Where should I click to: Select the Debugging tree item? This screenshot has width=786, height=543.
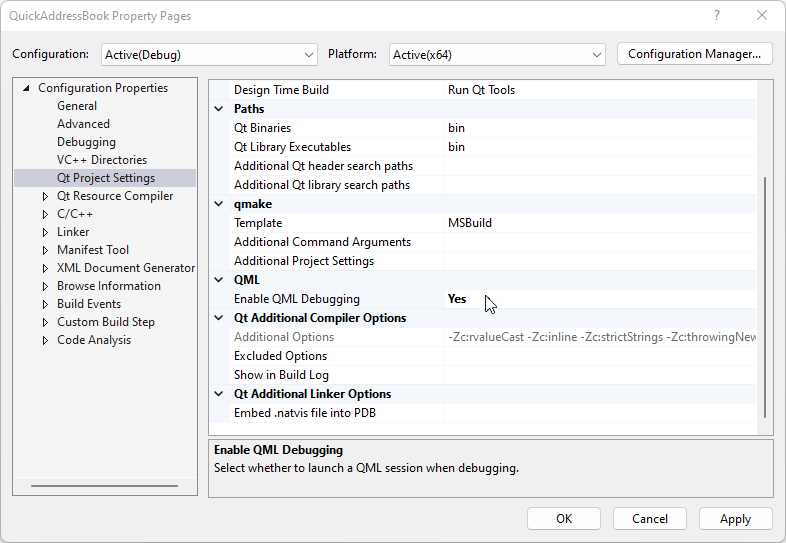pos(86,142)
